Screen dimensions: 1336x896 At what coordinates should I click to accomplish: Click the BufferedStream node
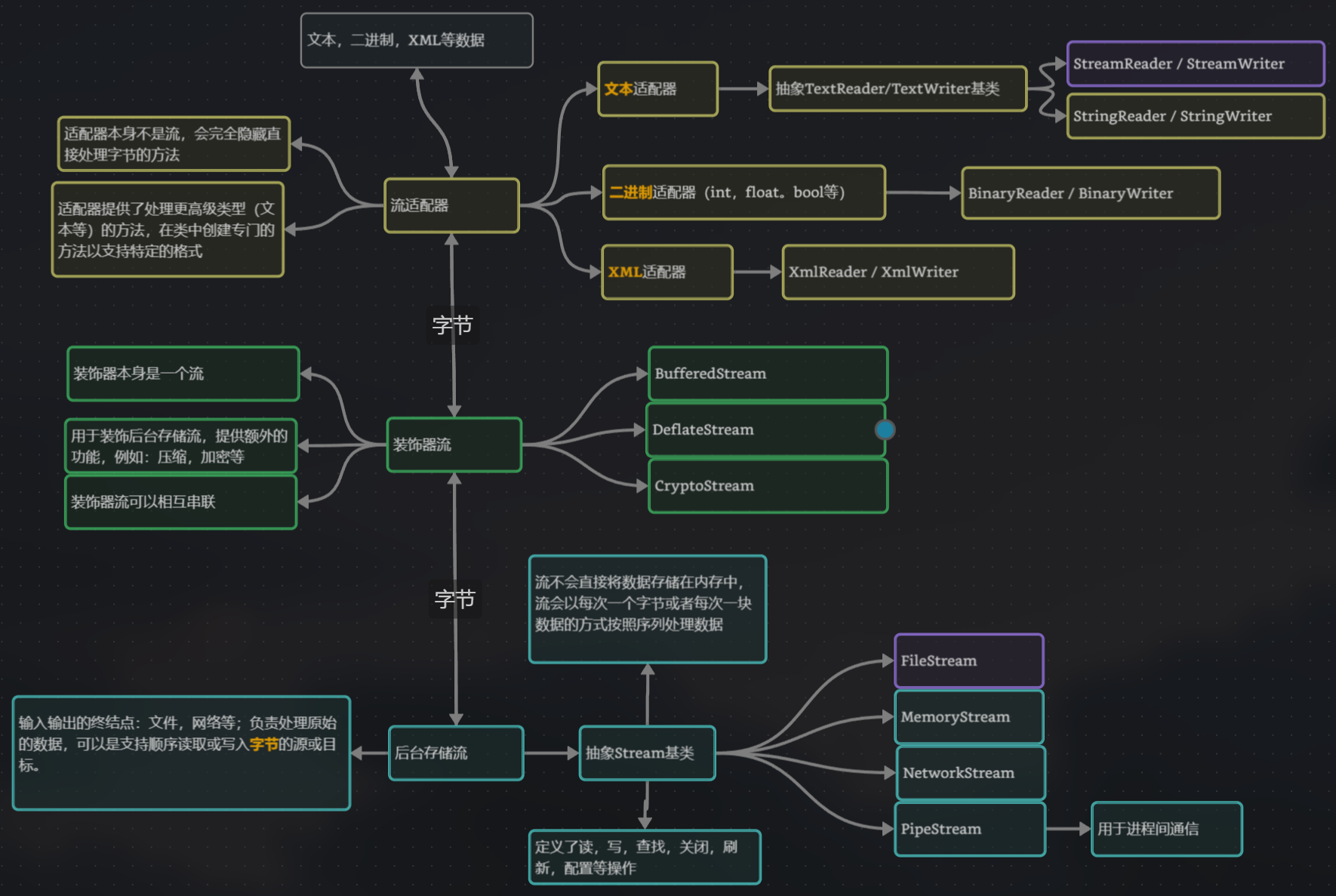coord(767,373)
